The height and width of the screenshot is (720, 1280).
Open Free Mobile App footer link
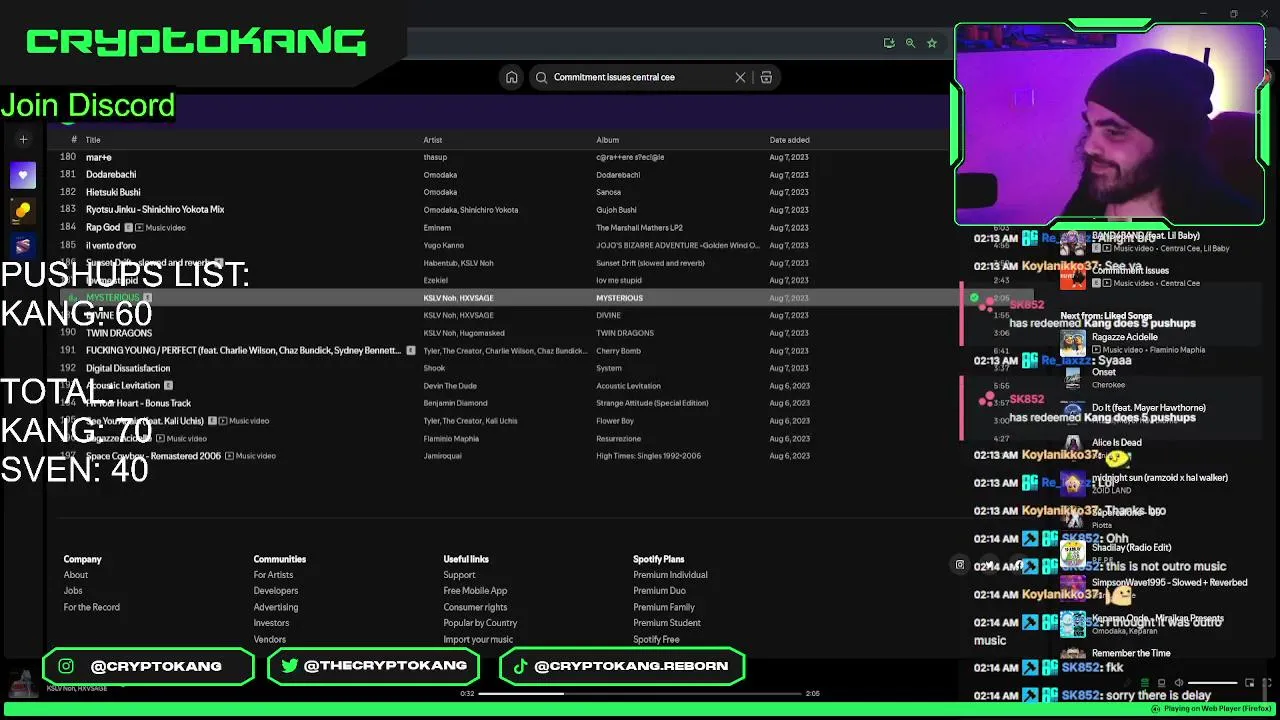coord(475,591)
